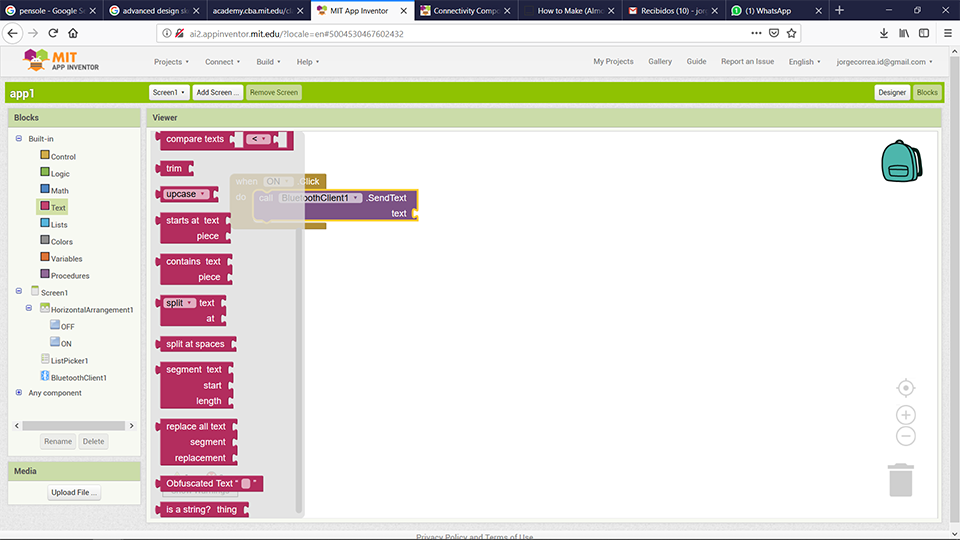
Task: Open the Projects menu
Action: 171,62
